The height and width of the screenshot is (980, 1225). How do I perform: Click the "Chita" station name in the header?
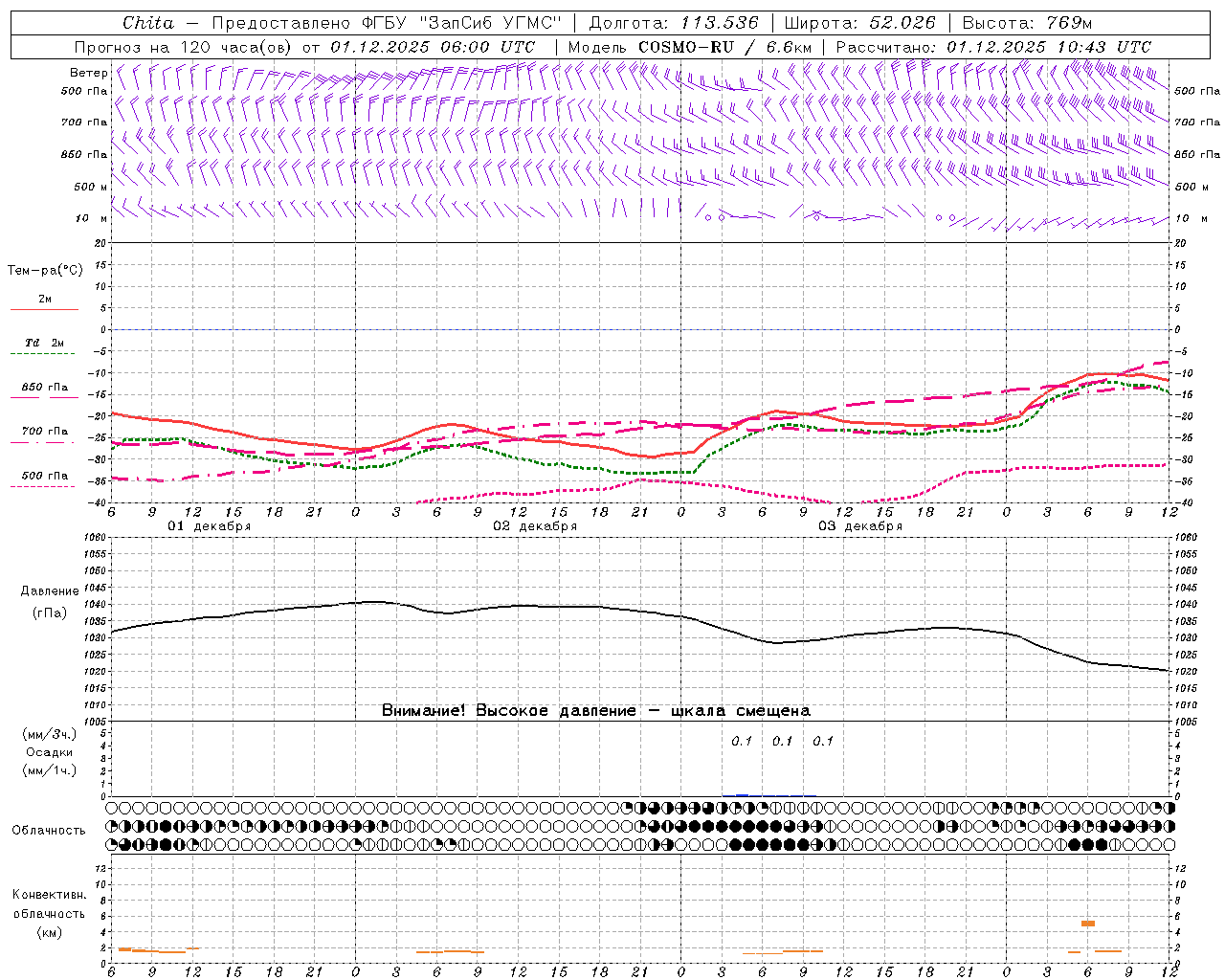(x=148, y=23)
